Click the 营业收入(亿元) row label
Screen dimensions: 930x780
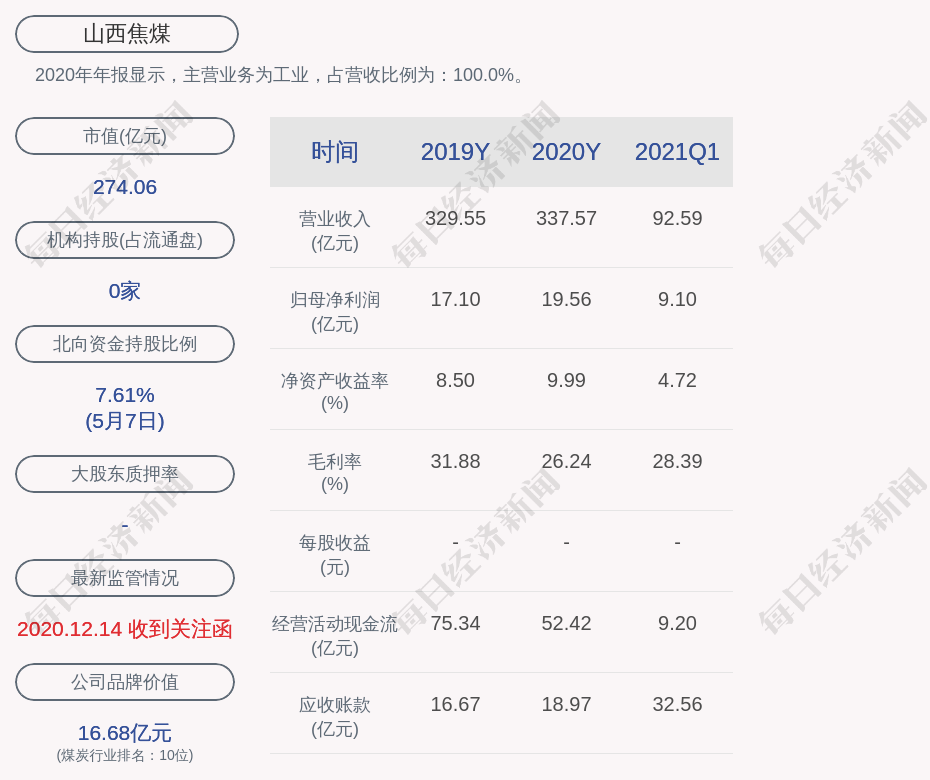[x=335, y=231]
